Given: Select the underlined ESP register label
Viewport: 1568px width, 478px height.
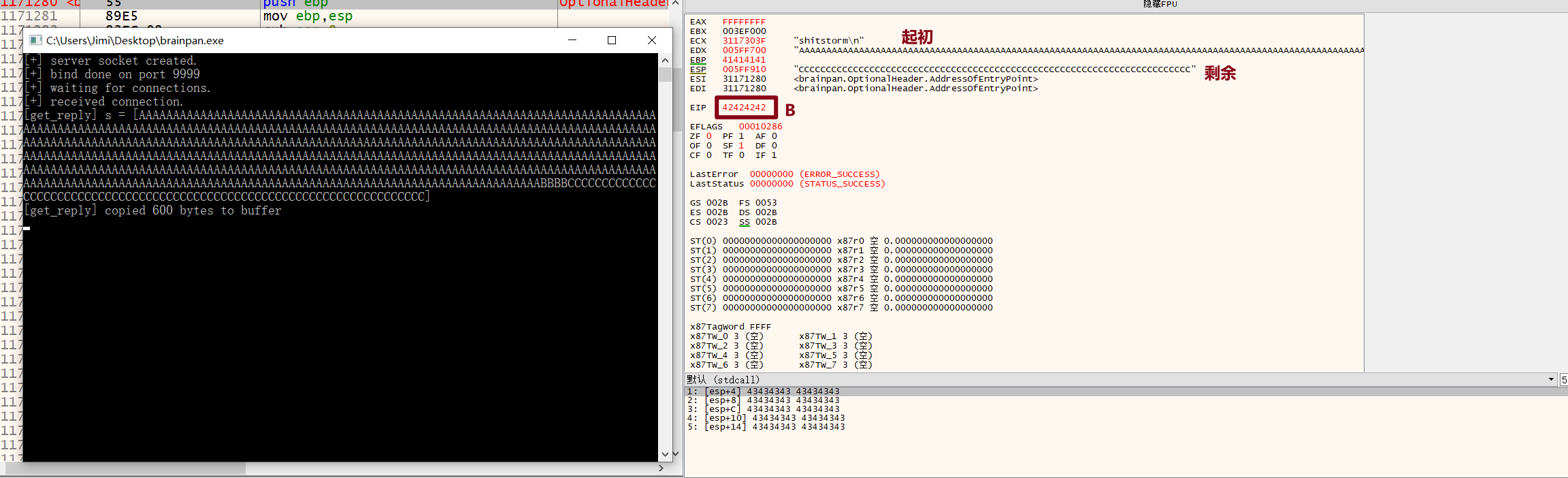Looking at the screenshot, I should click(698, 69).
